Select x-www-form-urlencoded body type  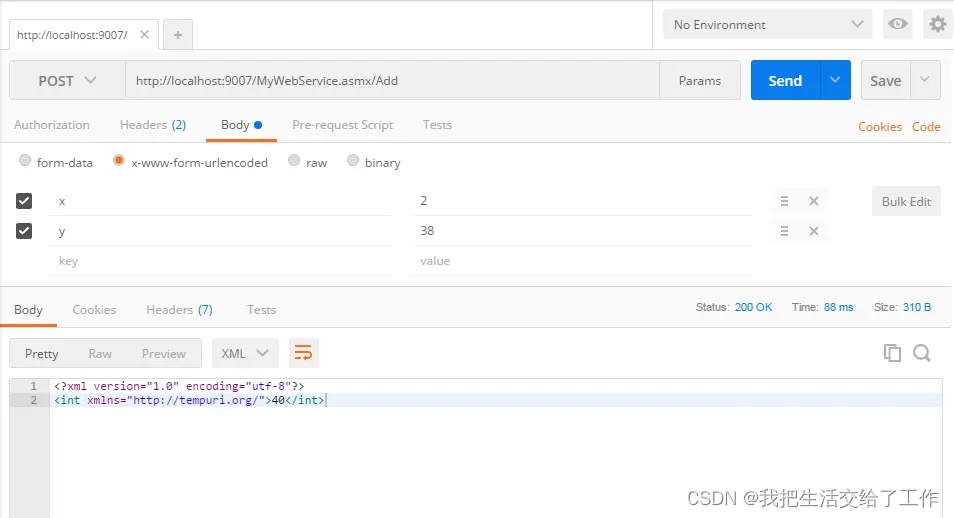click(119, 160)
